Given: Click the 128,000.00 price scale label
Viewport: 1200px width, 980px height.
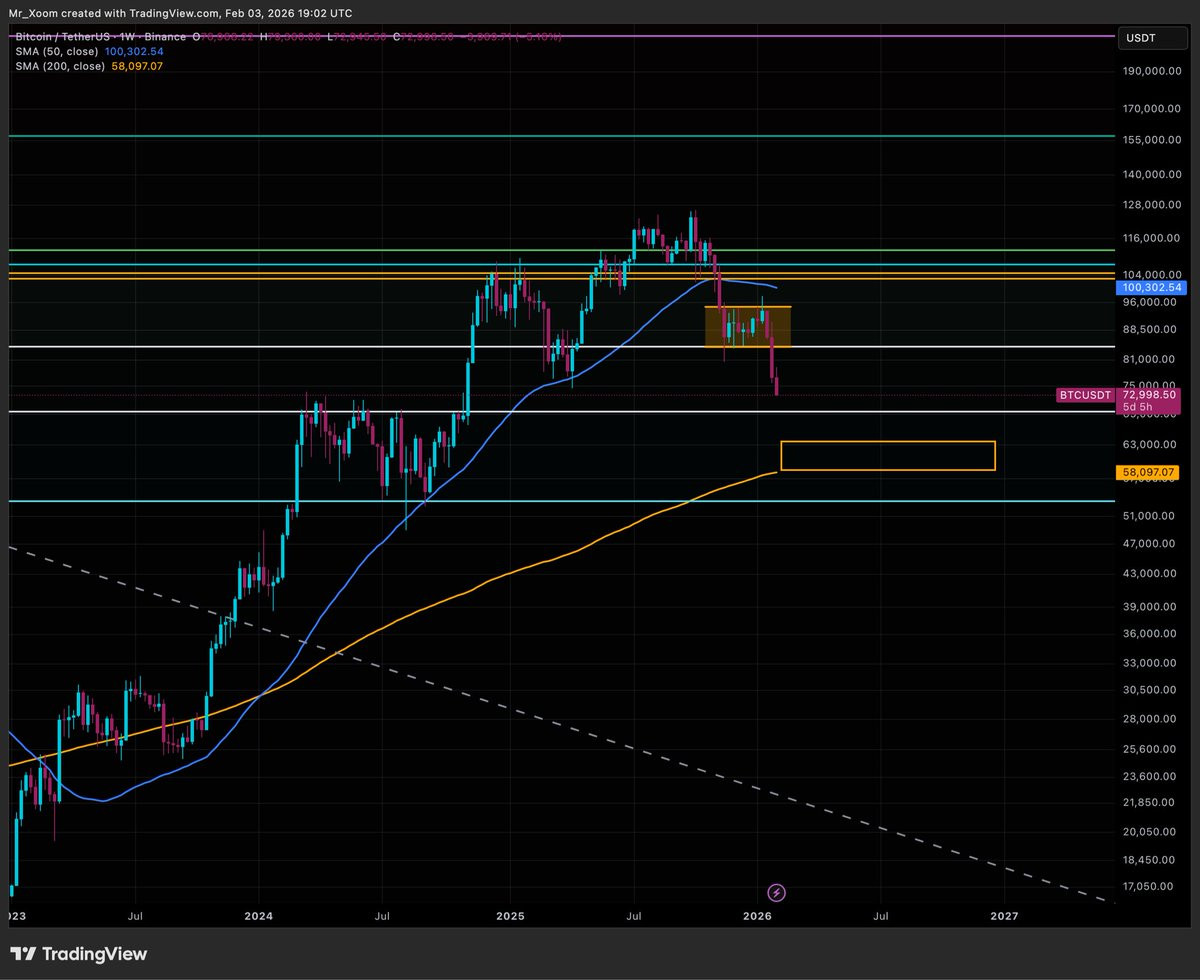Looking at the screenshot, I should tap(1151, 205).
